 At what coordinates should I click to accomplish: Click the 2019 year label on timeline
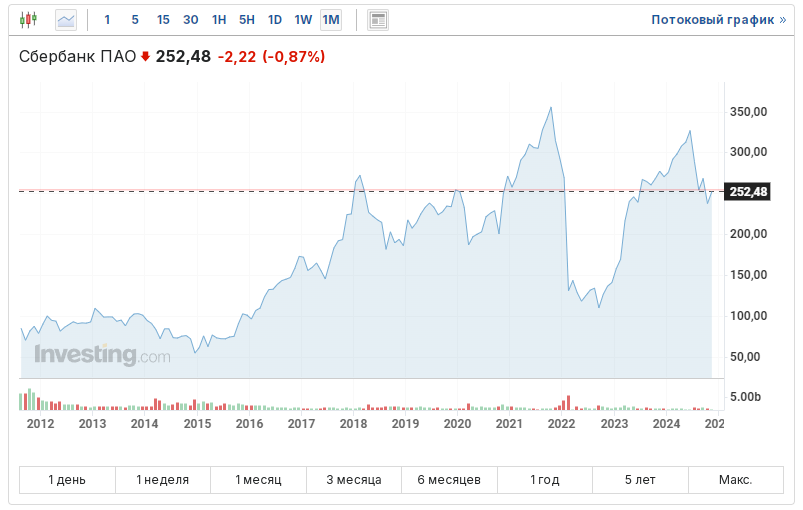click(405, 423)
